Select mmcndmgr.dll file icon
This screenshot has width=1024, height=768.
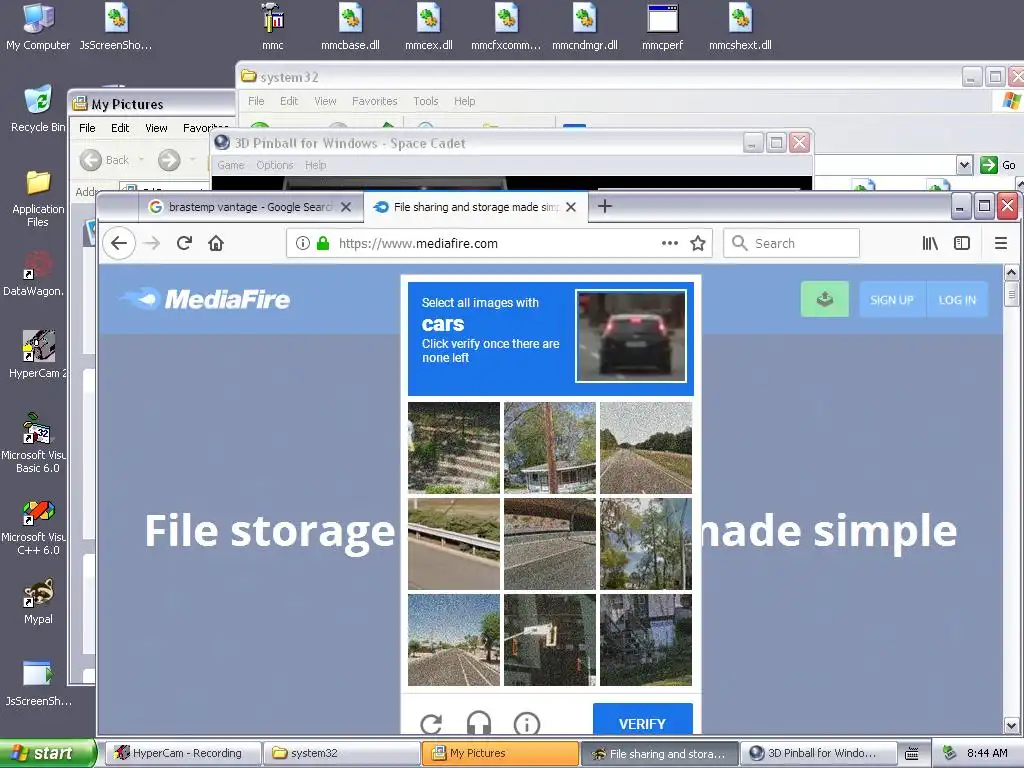pyautogui.click(x=584, y=26)
